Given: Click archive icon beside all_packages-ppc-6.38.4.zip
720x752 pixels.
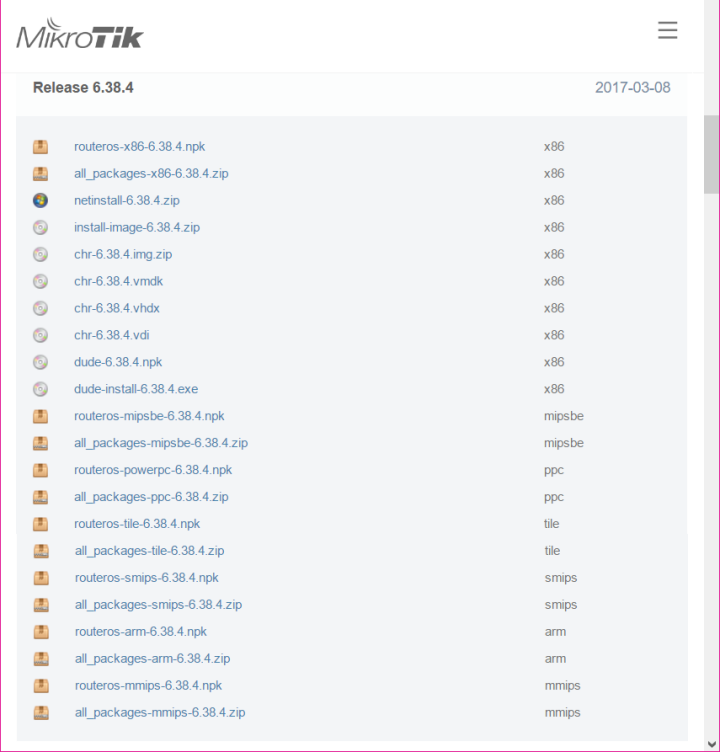Looking at the screenshot, I should [x=40, y=496].
